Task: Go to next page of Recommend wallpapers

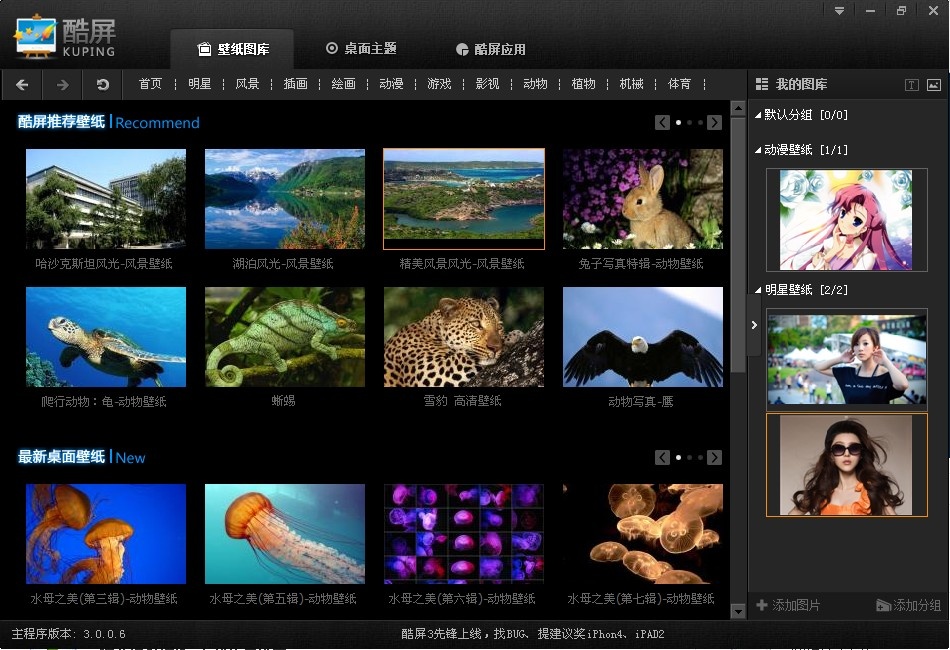Action: (714, 122)
